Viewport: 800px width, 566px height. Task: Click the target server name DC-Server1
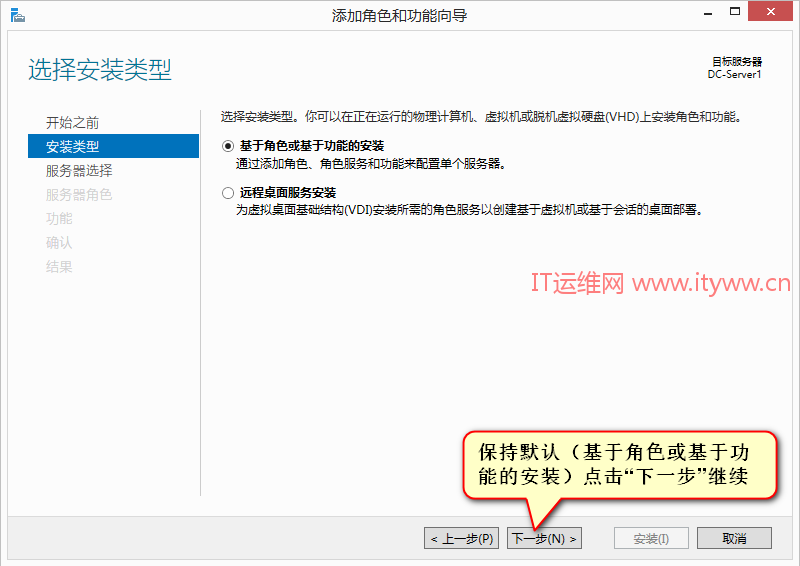point(734,75)
